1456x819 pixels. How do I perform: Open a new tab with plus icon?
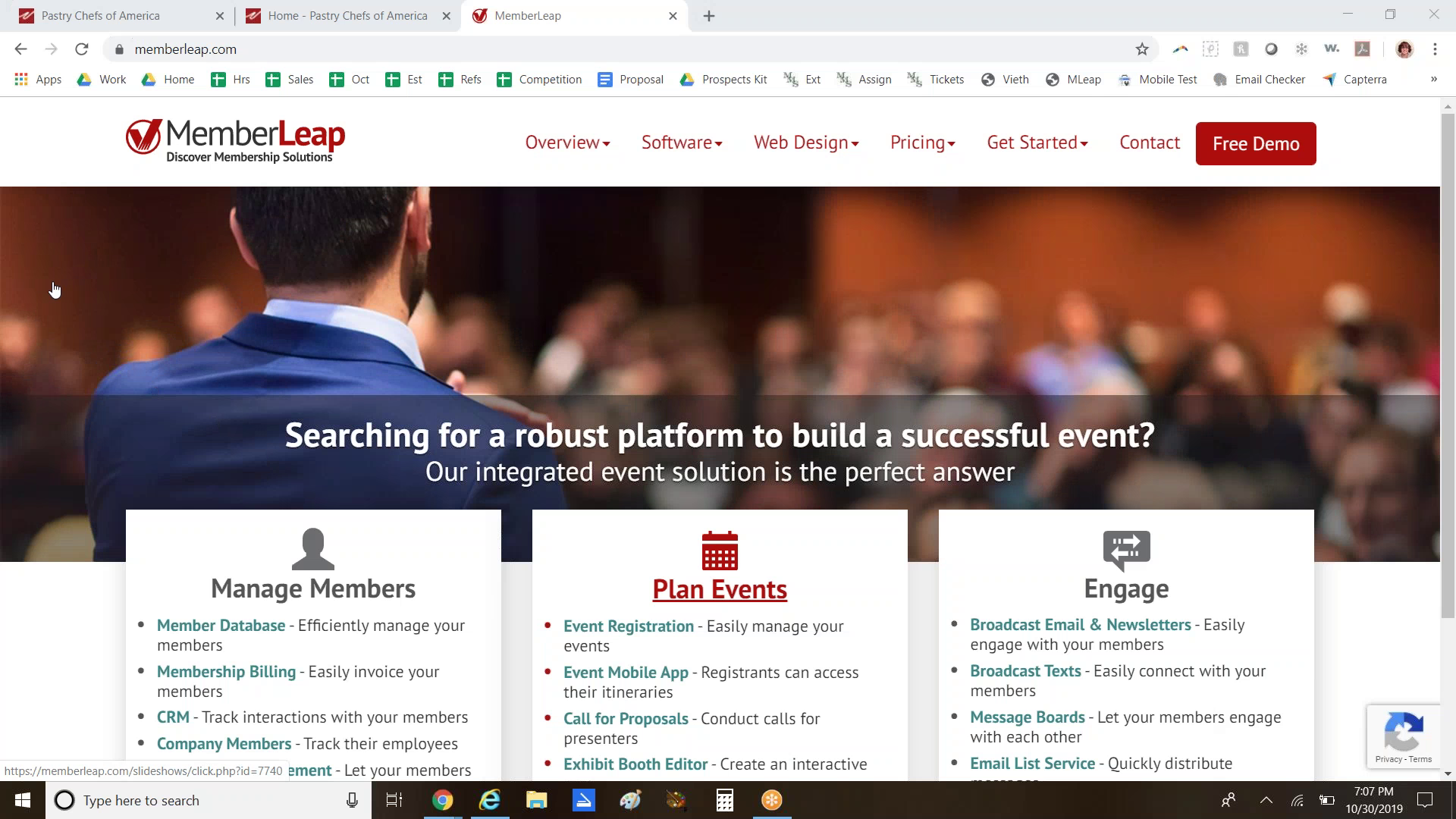709,16
